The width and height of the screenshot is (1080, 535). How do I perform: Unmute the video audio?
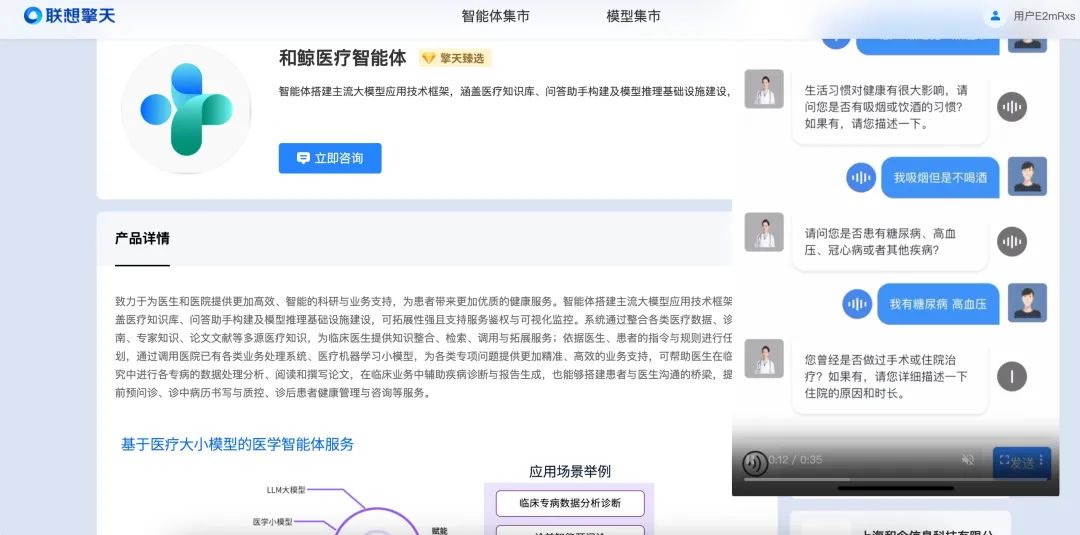[x=968, y=459]
